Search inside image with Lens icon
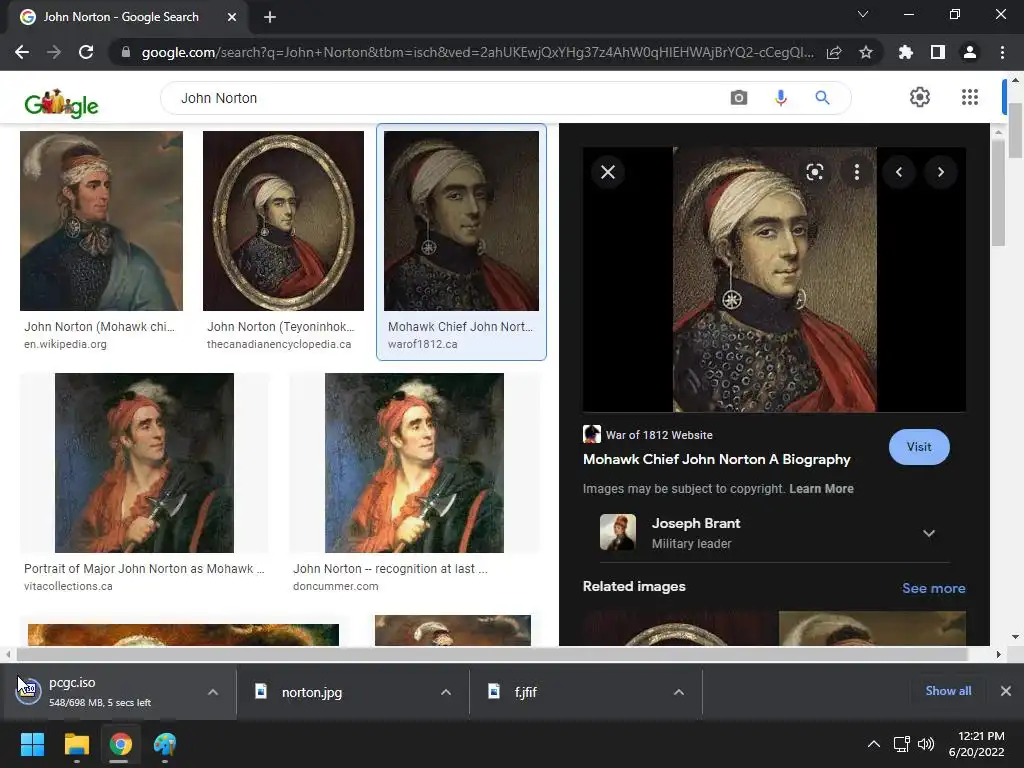This screenshot has width=1024, height=768. 814,172
